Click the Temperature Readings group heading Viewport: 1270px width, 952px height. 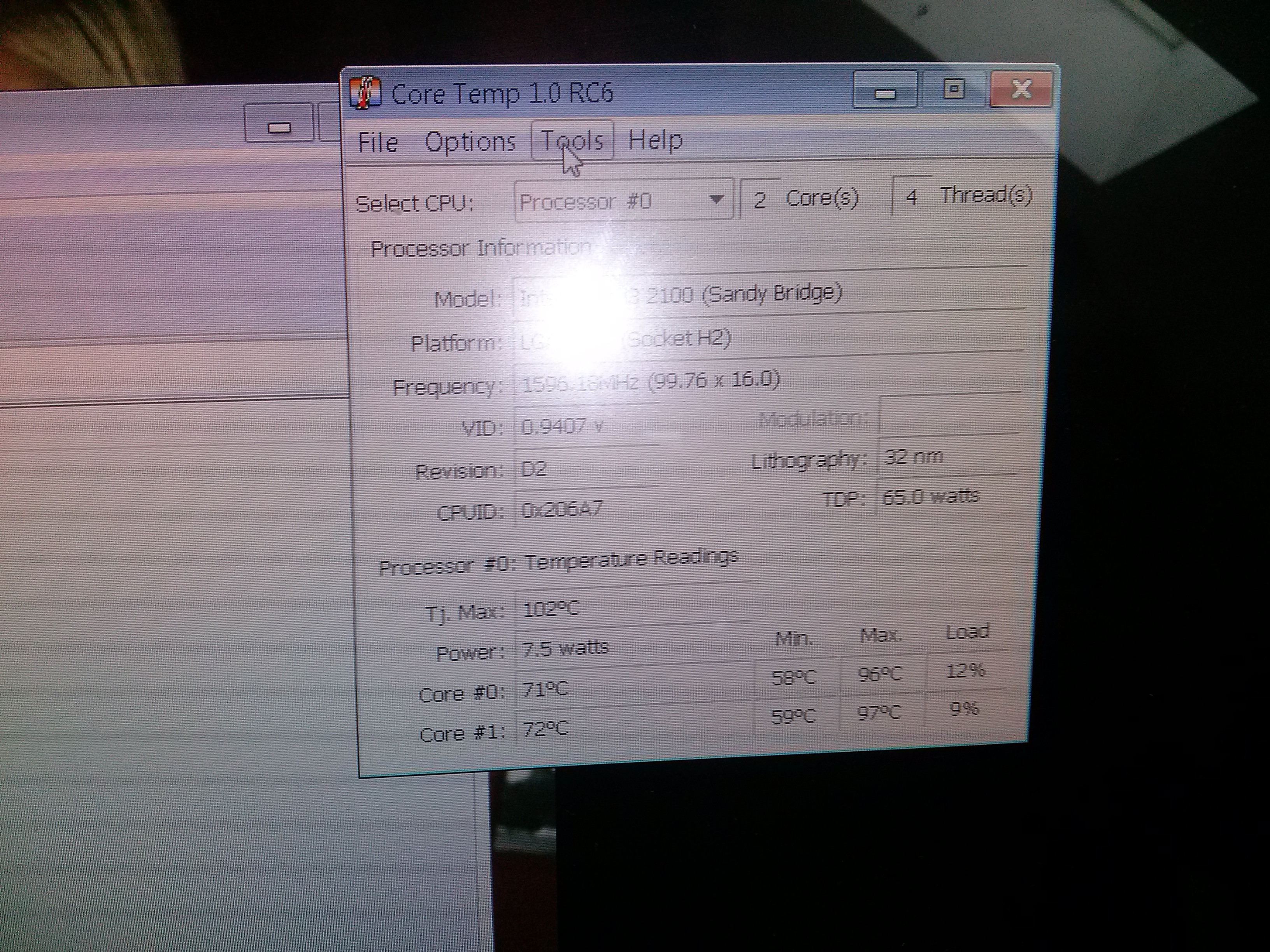coord(559,562)
